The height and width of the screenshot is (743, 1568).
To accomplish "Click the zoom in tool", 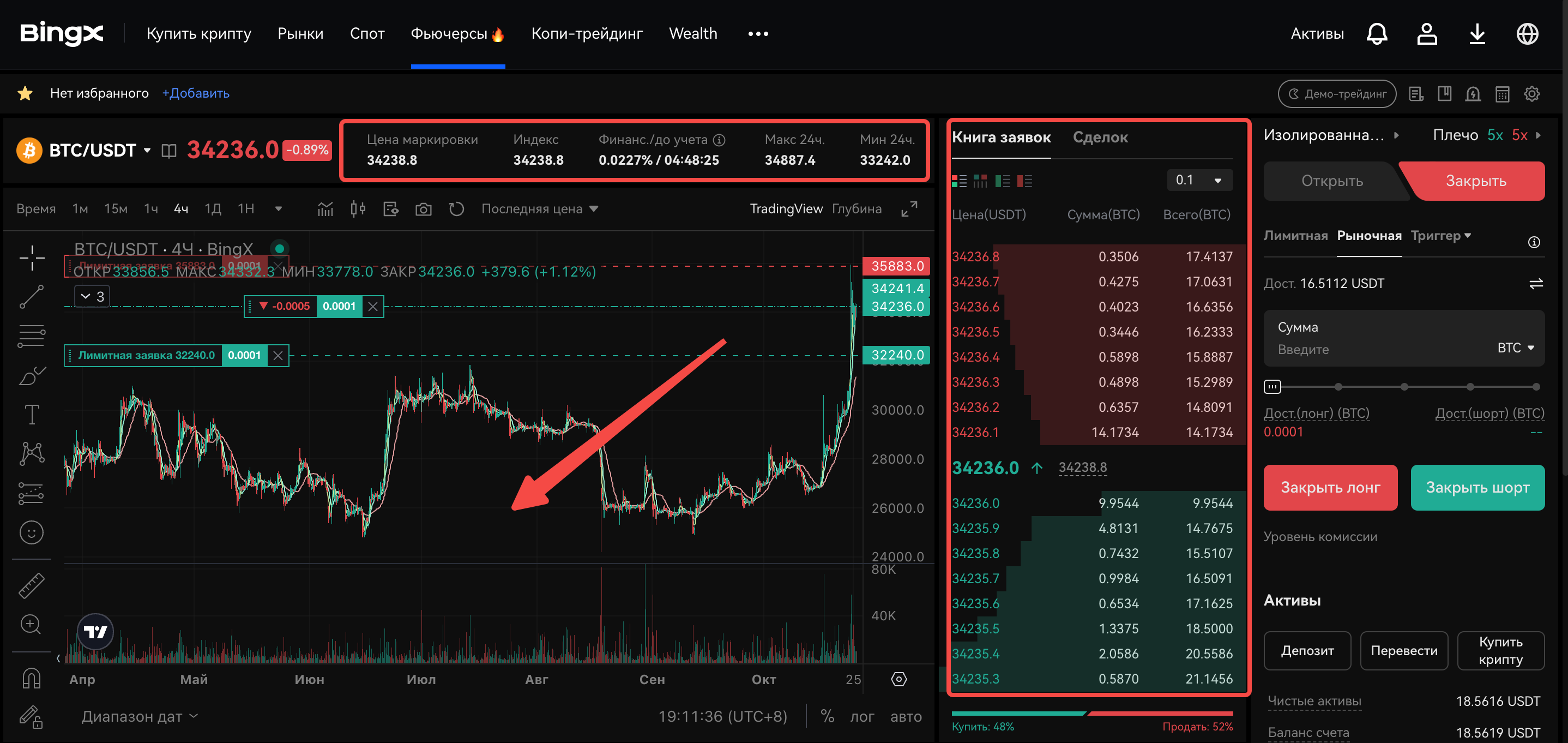I will (31, 624).
